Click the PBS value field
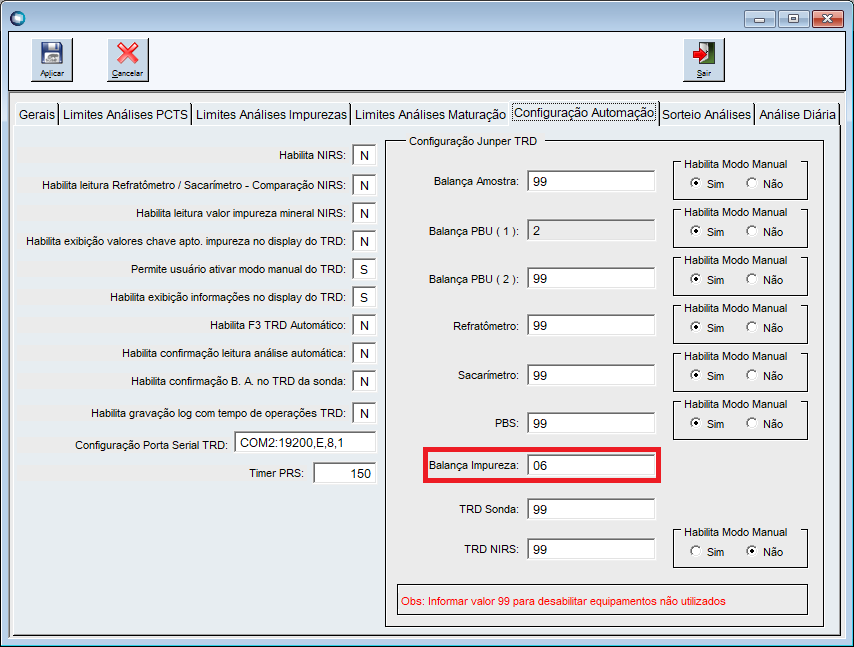 click(591, 423)
